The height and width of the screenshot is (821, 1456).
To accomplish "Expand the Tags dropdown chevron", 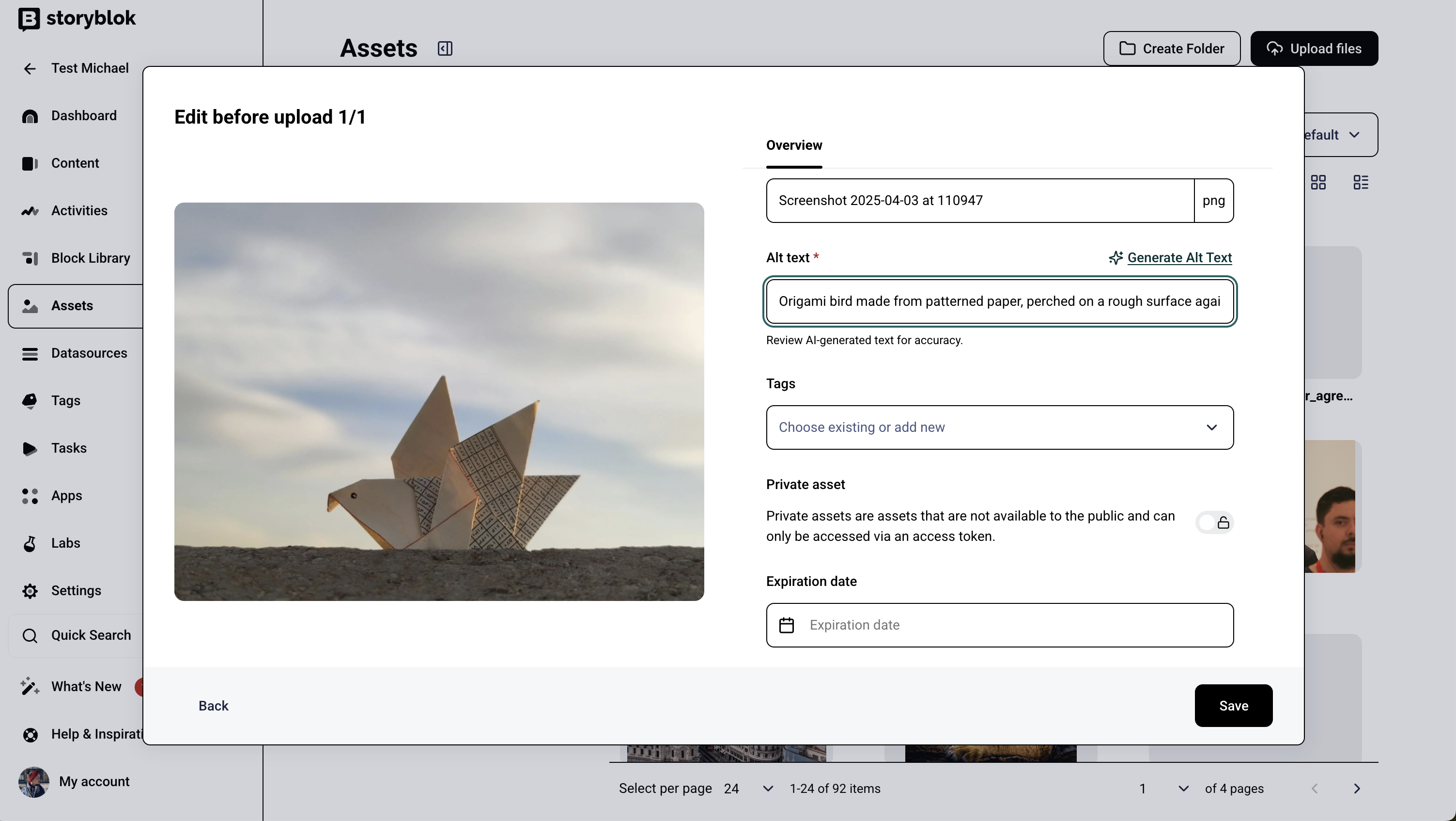I will click(1211, 427).
